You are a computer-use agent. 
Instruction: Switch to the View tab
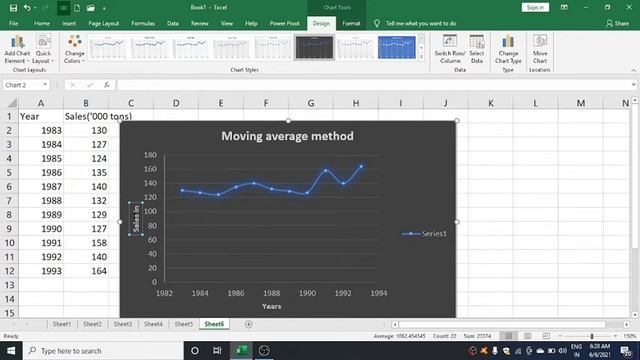227,24
